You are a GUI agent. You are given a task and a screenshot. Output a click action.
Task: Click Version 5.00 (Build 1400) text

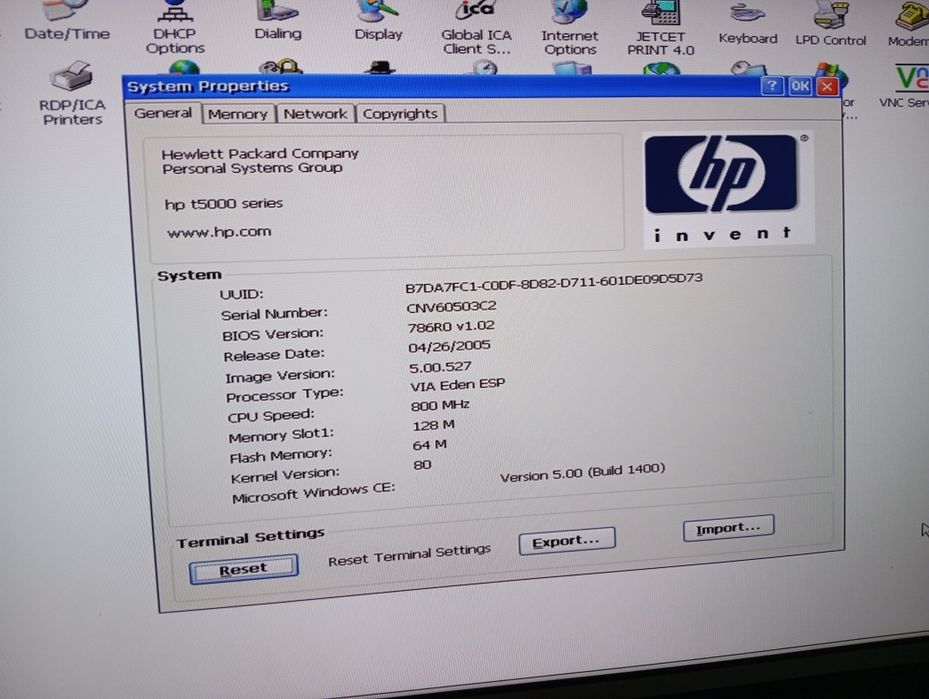(x=582, y=473)
